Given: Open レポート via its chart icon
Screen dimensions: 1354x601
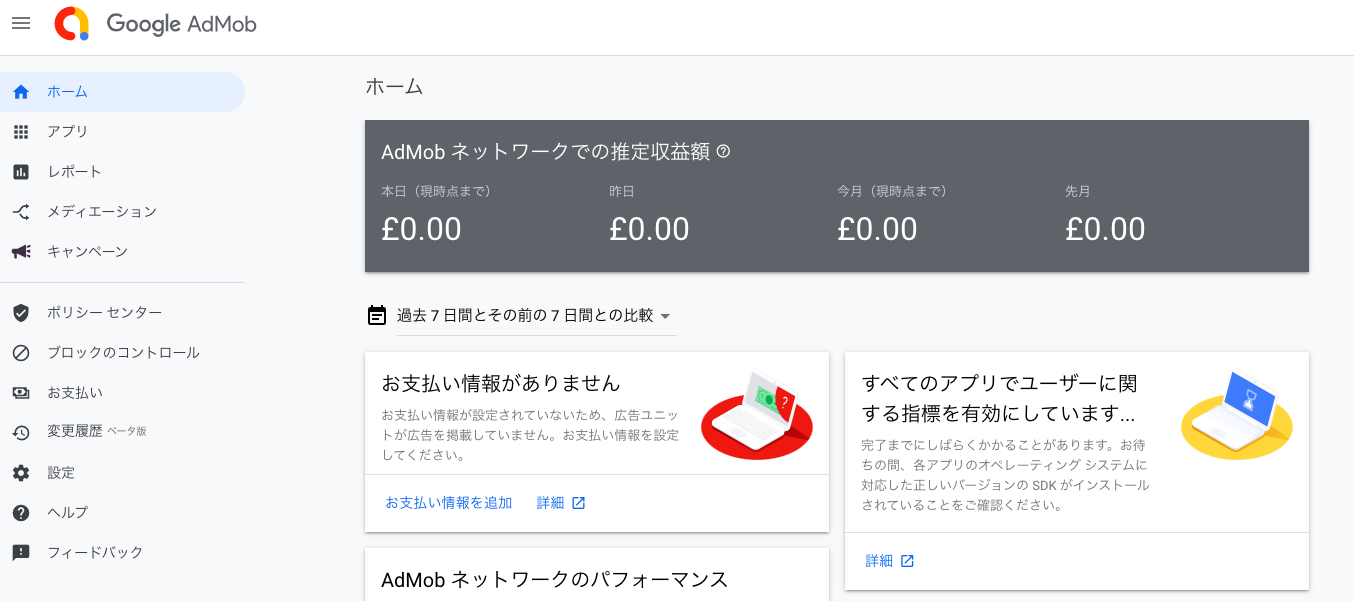Looking at the screenshot, I should [21, 172].
